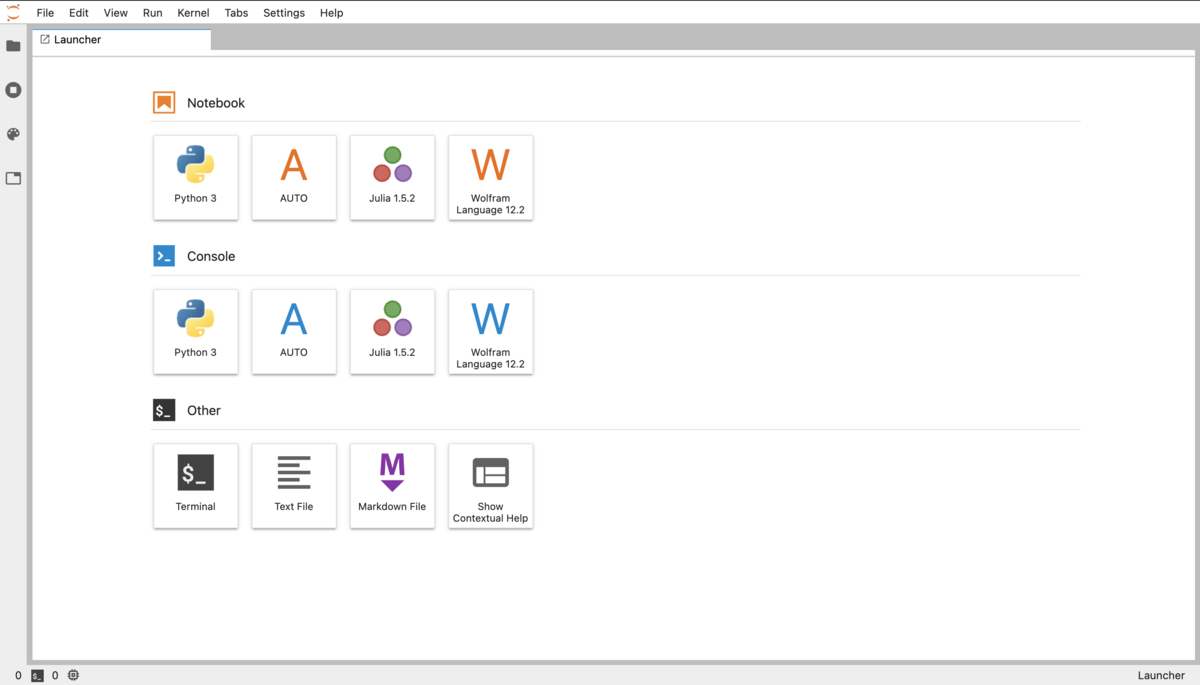Start an AUTO console
Image resolution: width=1200 pixels, height=685 pixels.
(294, 332)
